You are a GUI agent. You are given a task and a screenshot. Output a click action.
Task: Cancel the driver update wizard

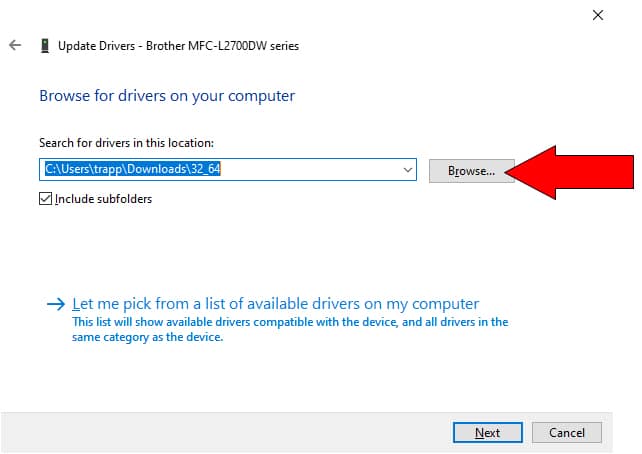click(567, 432)
